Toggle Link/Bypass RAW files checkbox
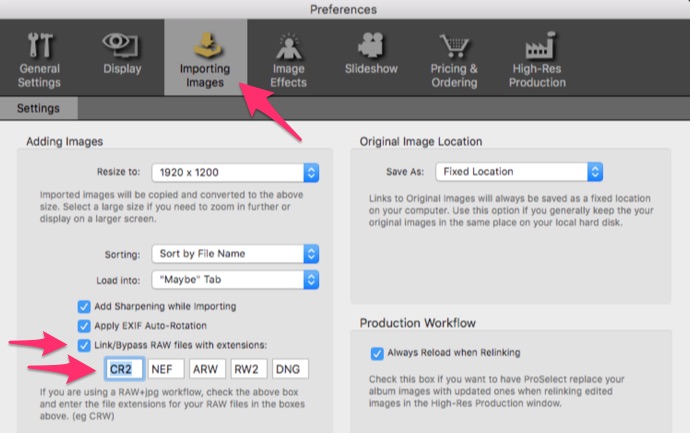This screenshot has height=433, width=690. [x=84, y=345]
